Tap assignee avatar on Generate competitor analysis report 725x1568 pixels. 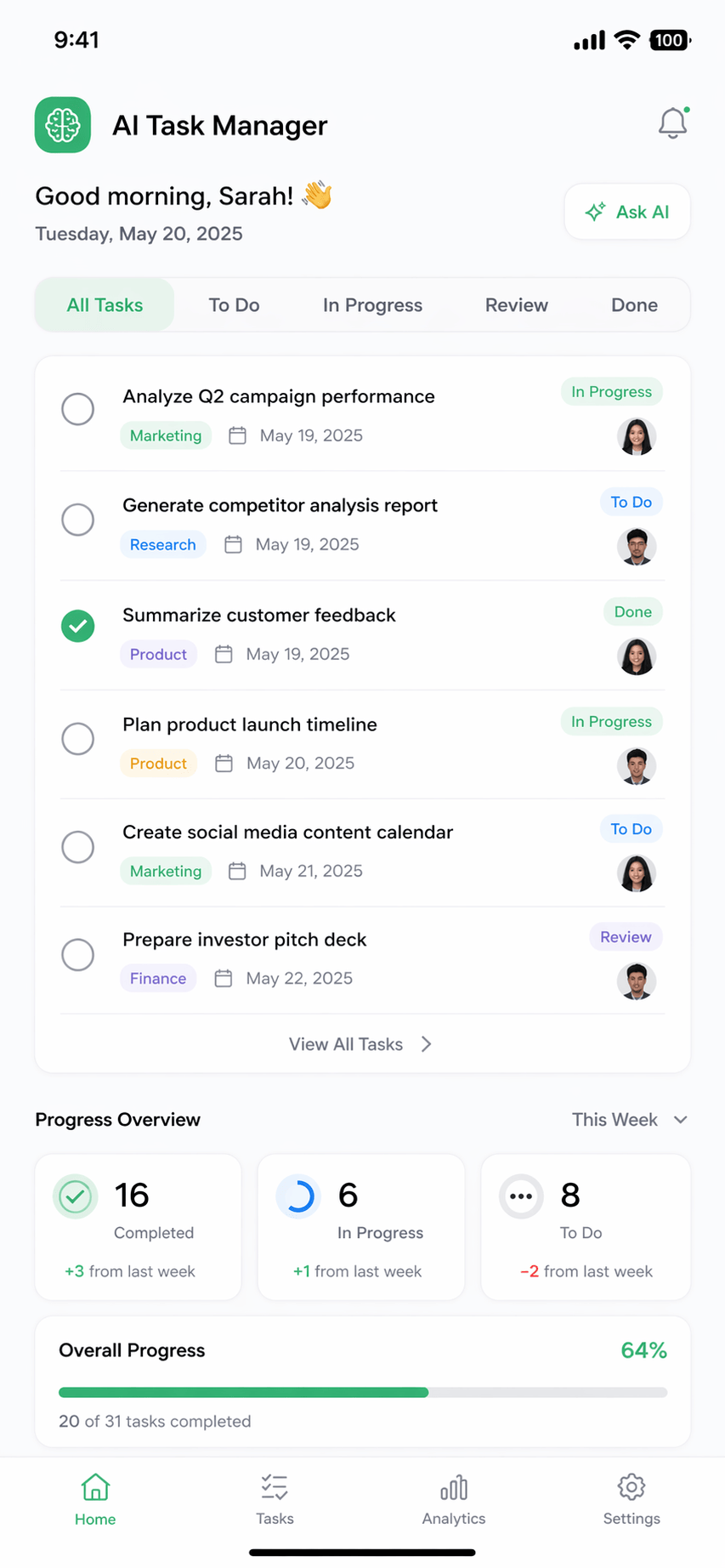click(637, 547)
